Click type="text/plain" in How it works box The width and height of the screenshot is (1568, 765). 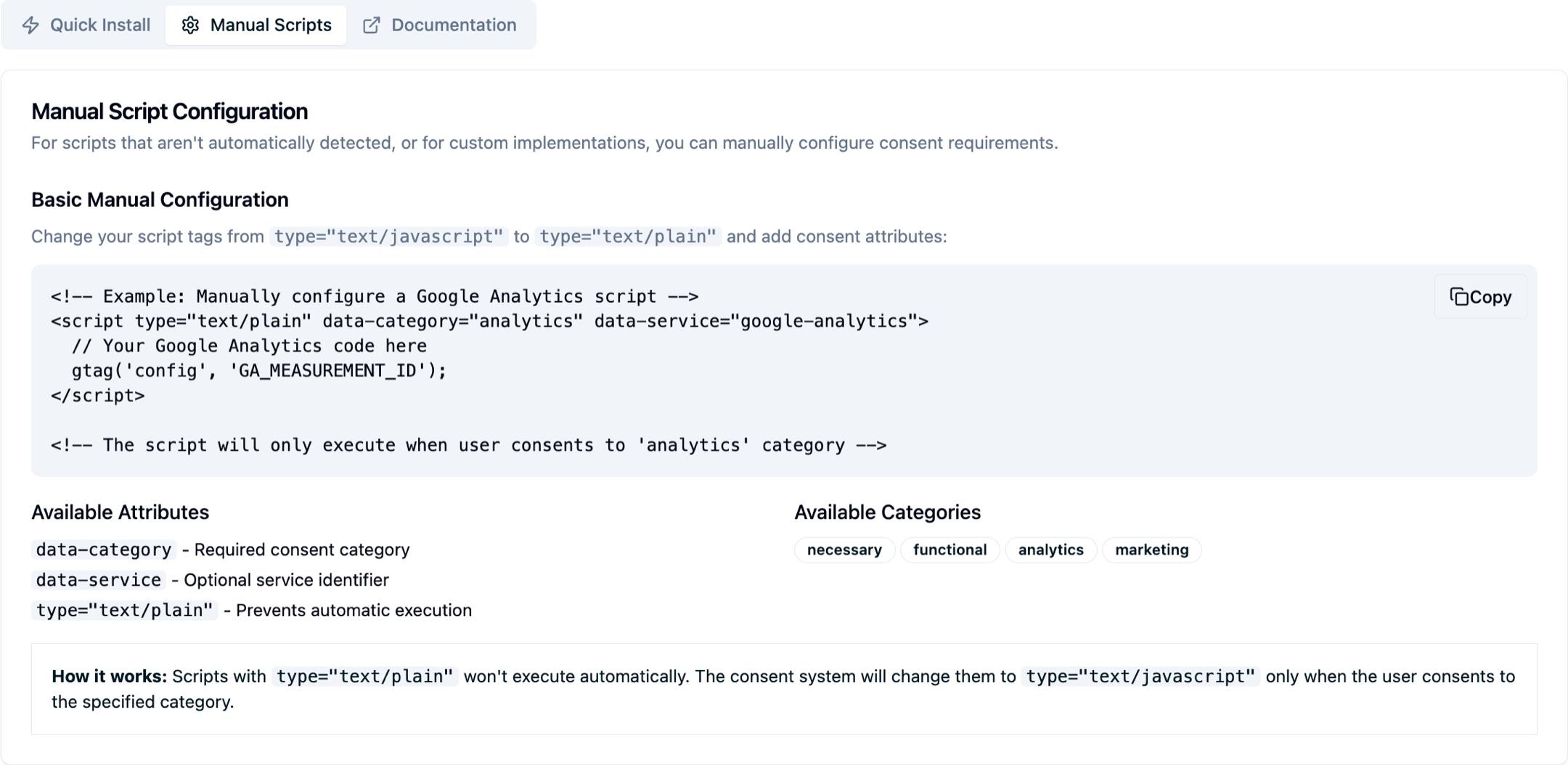[365, 676]
